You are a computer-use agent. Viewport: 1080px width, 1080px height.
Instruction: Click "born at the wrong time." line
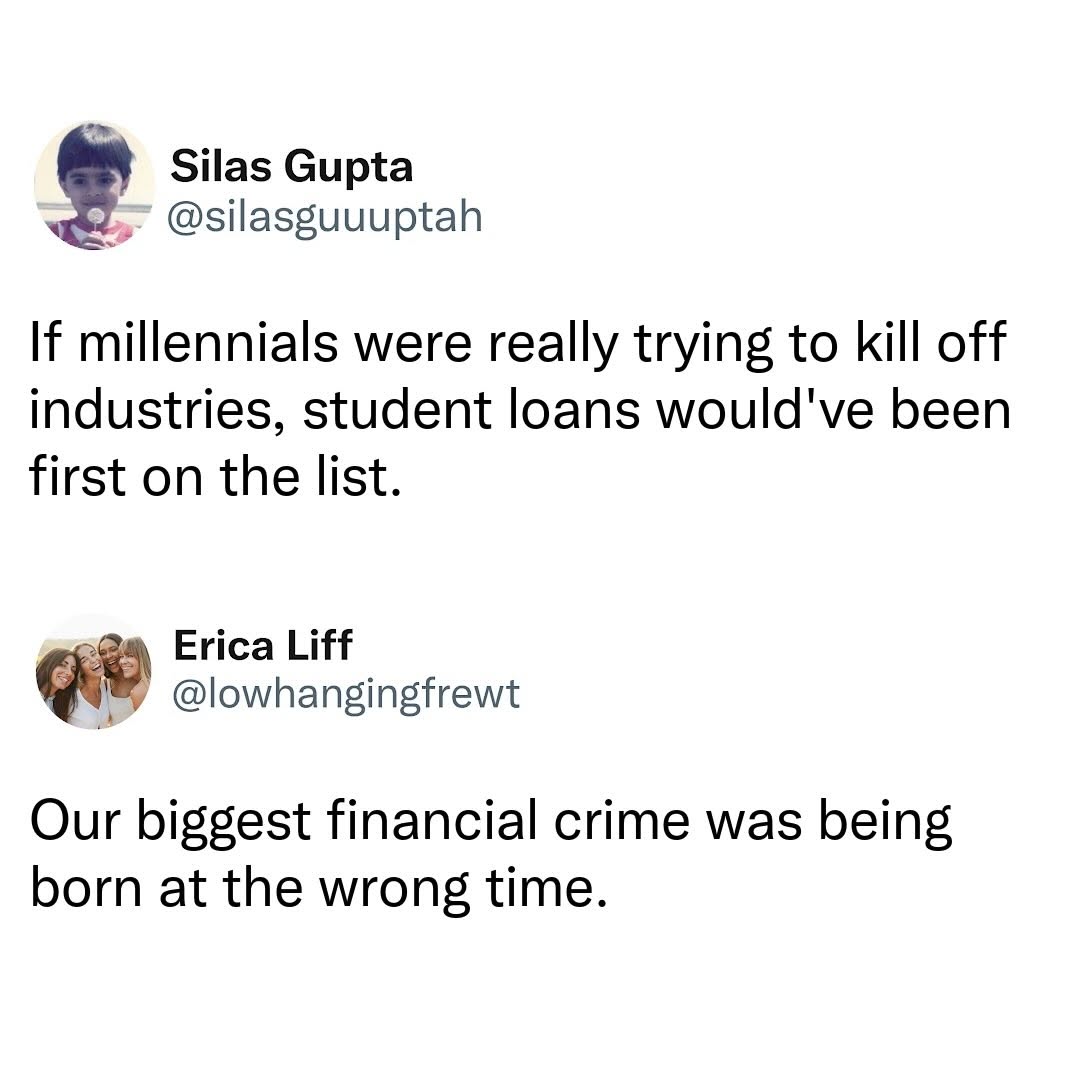point(319,890)
